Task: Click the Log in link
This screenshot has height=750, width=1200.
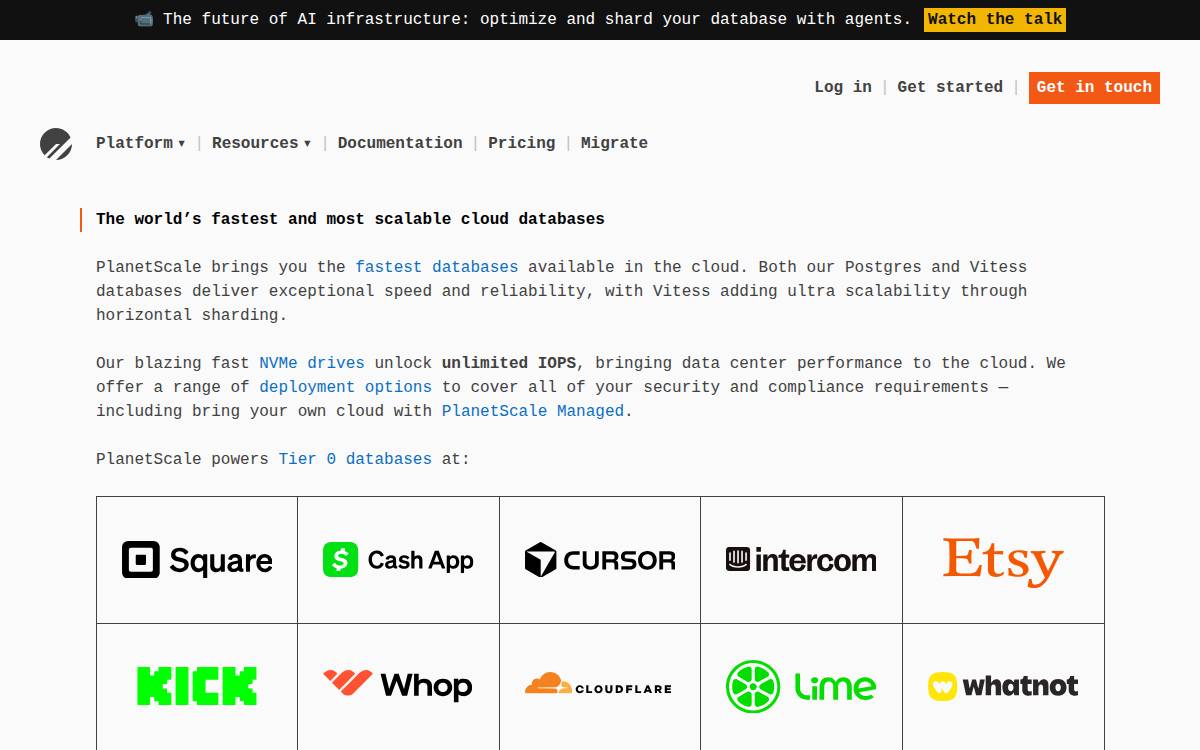Action: pyautogui.click(x=843, y=87)
